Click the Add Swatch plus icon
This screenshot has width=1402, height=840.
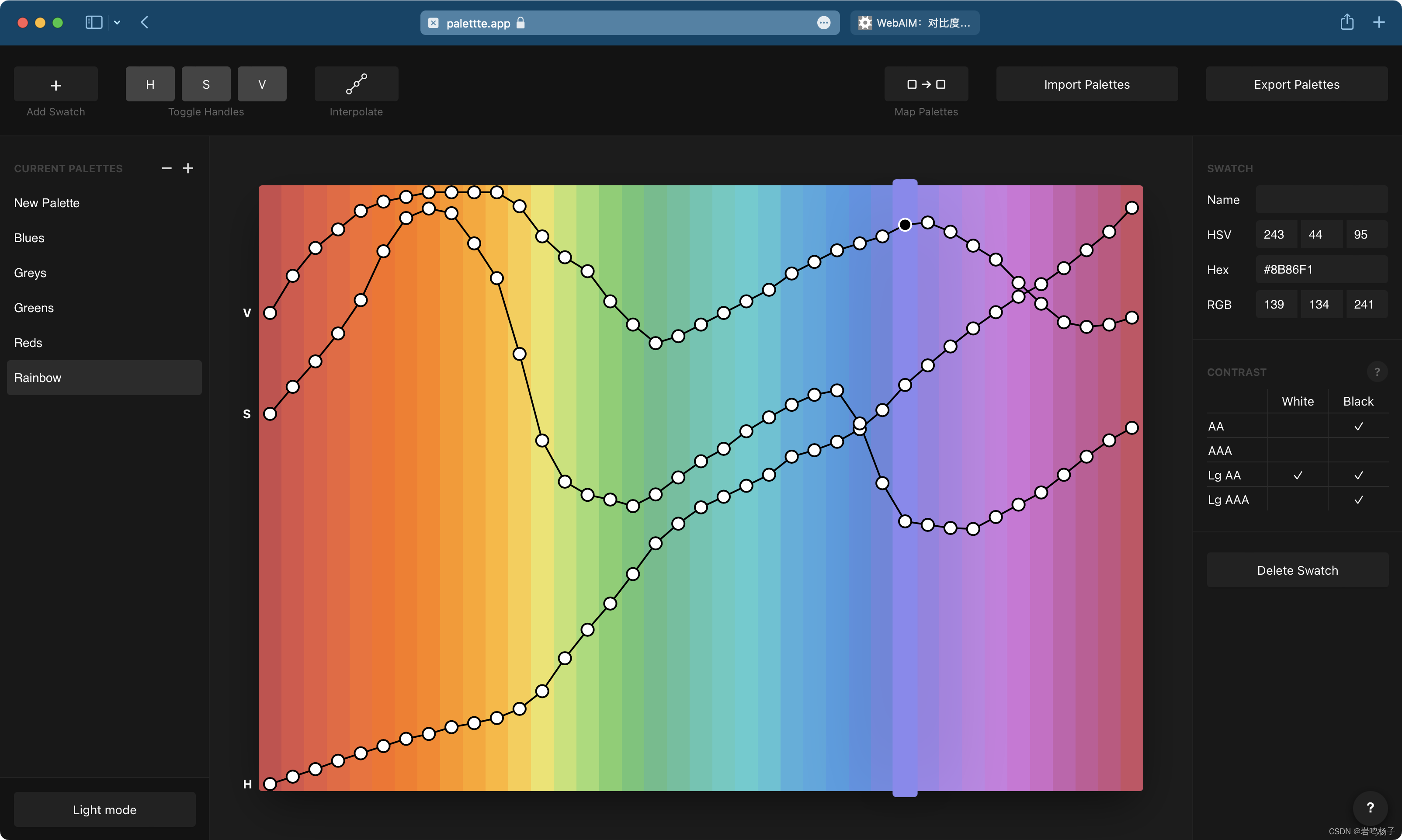point(56,85)
